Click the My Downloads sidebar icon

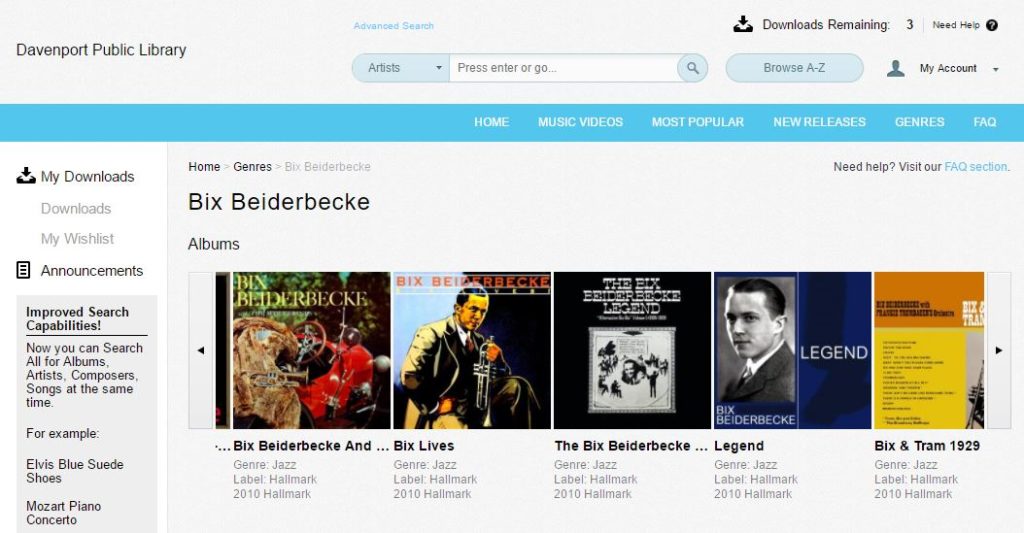pyautogui.click(x=25, y=176)
